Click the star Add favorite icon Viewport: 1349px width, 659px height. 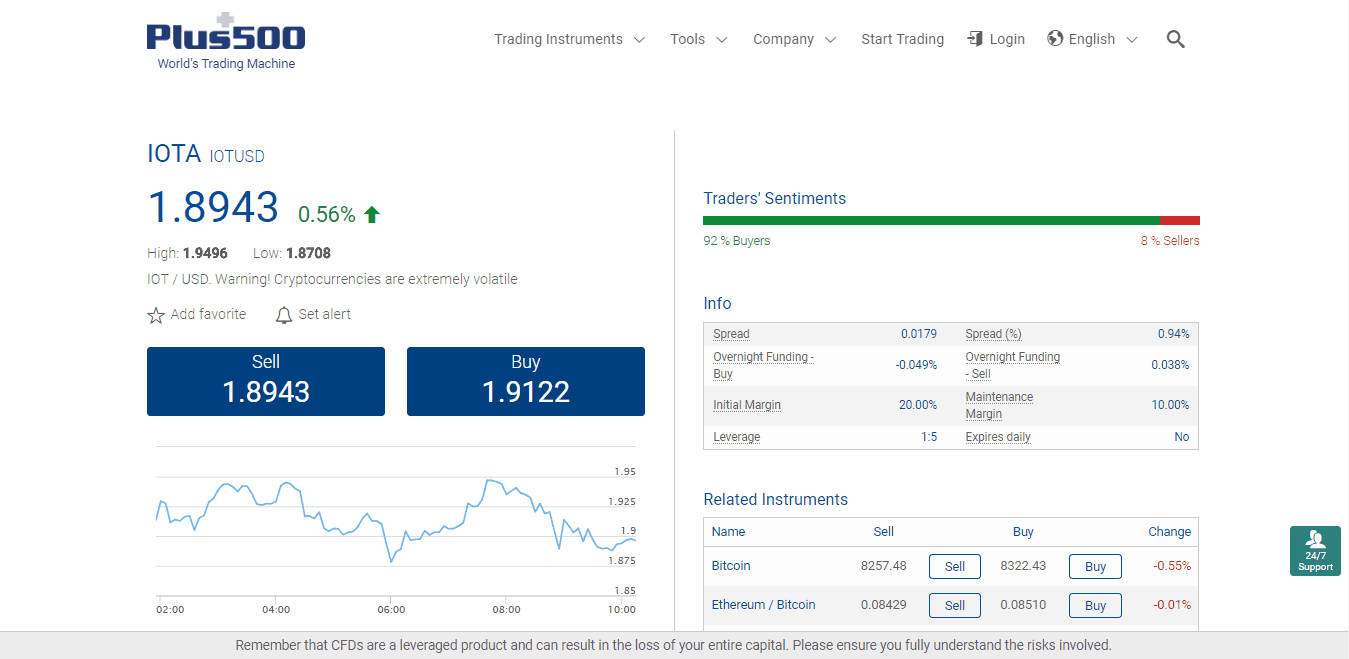(156, 315)
